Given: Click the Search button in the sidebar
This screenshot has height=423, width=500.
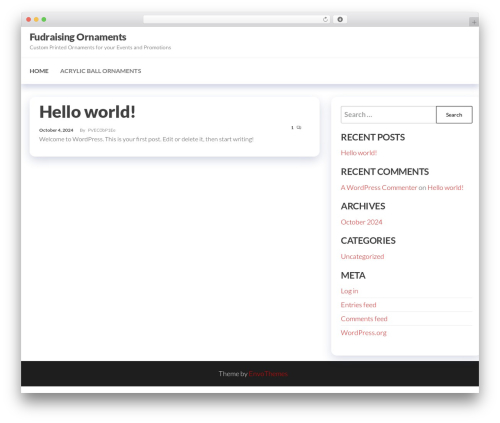Looking at the screenshot, I should pos(454,115).
